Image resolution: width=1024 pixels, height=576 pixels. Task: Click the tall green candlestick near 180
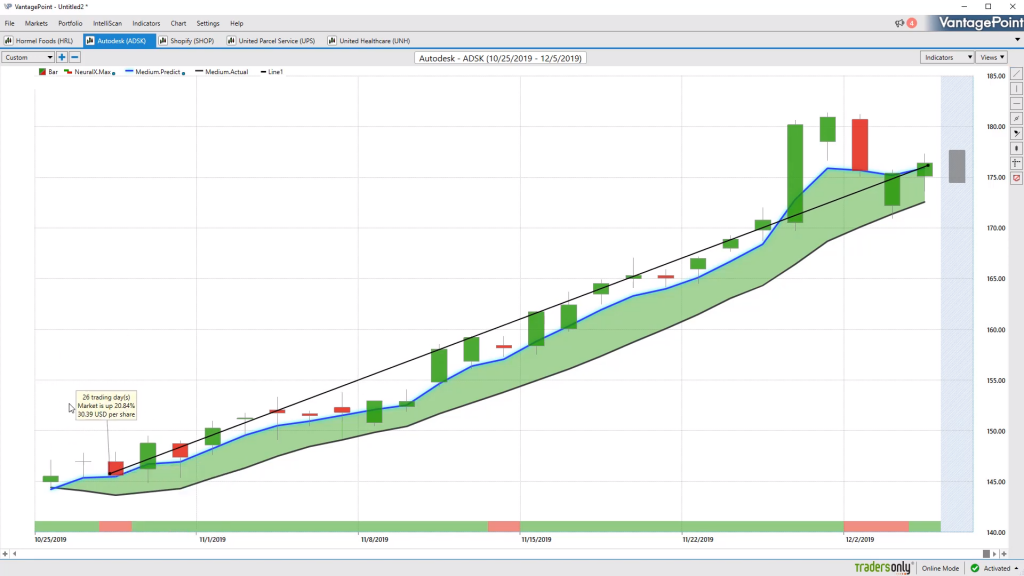click(795, 174)
